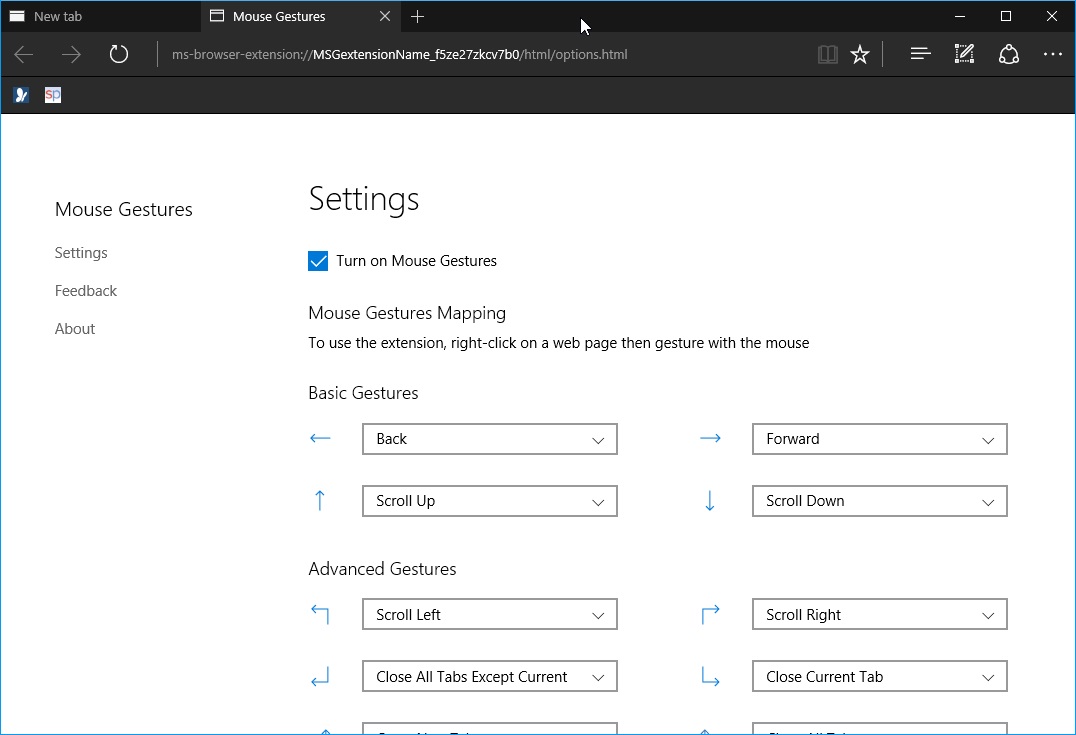Click the Advanced Gestures heading
The height and width of the screenshot is (735, 1076).
pos(382,569)
